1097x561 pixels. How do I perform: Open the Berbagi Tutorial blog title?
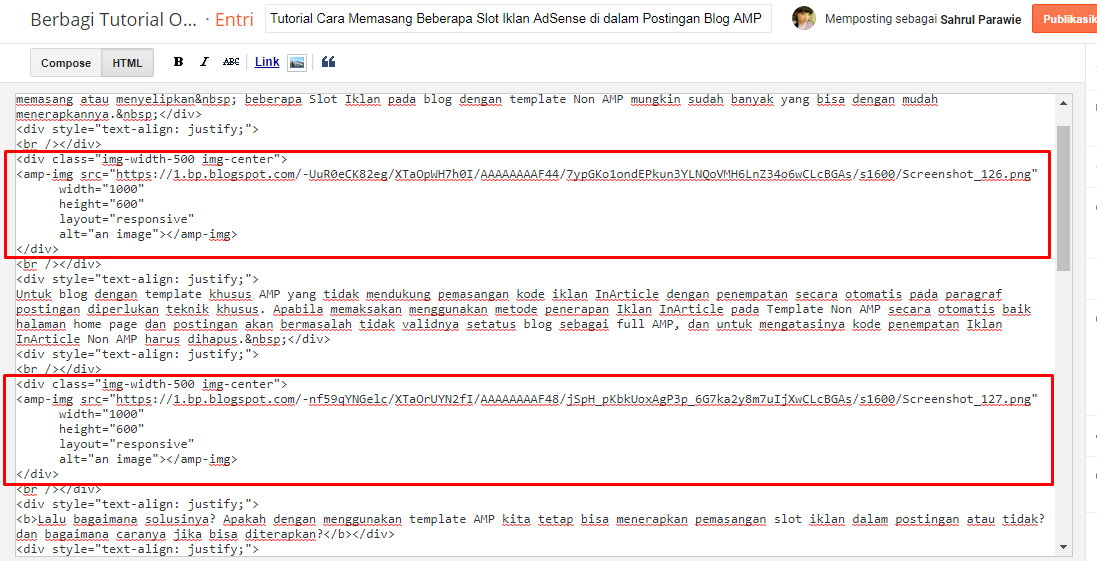tap(114, 20)
